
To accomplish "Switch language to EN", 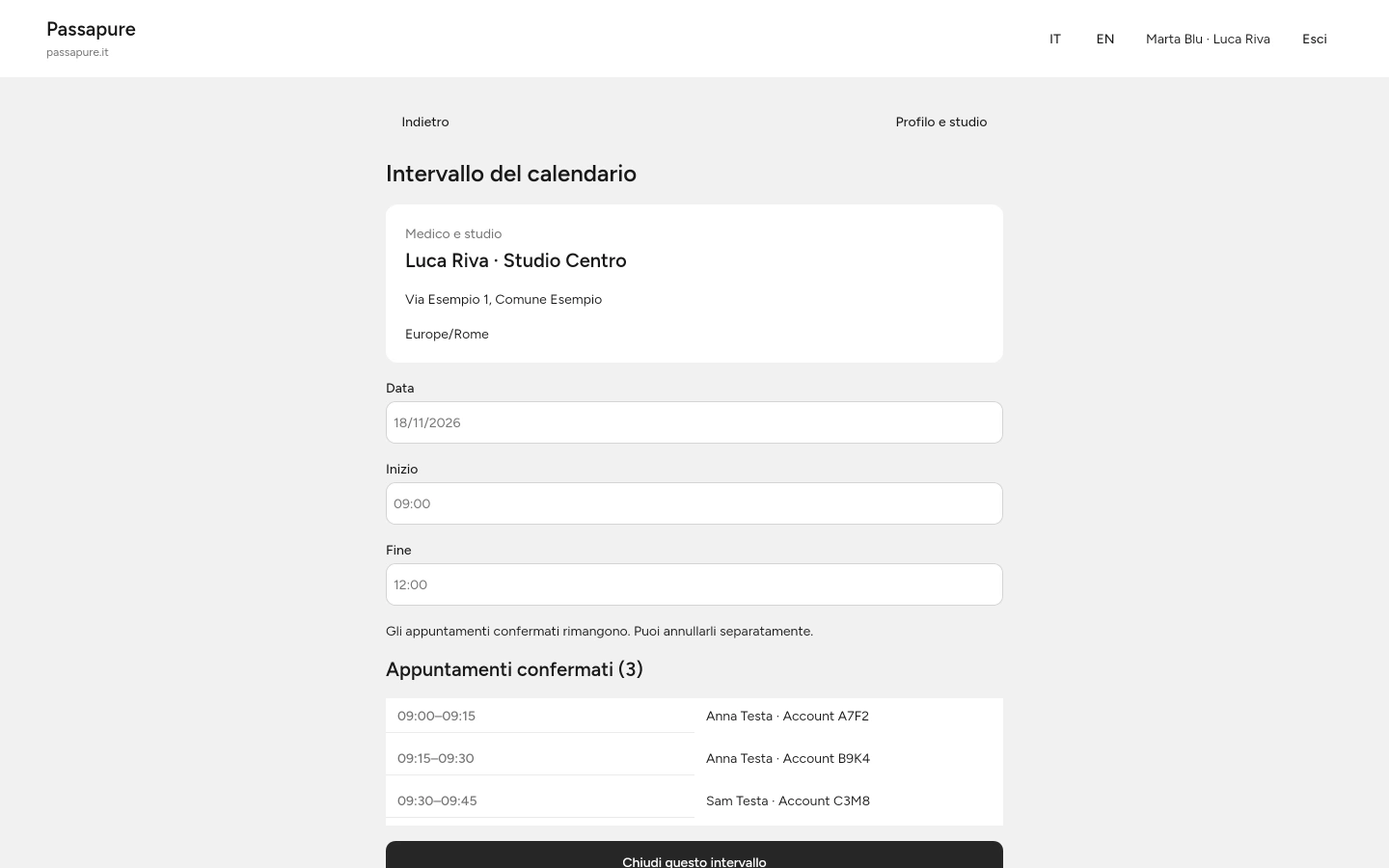I will 1105,39.
